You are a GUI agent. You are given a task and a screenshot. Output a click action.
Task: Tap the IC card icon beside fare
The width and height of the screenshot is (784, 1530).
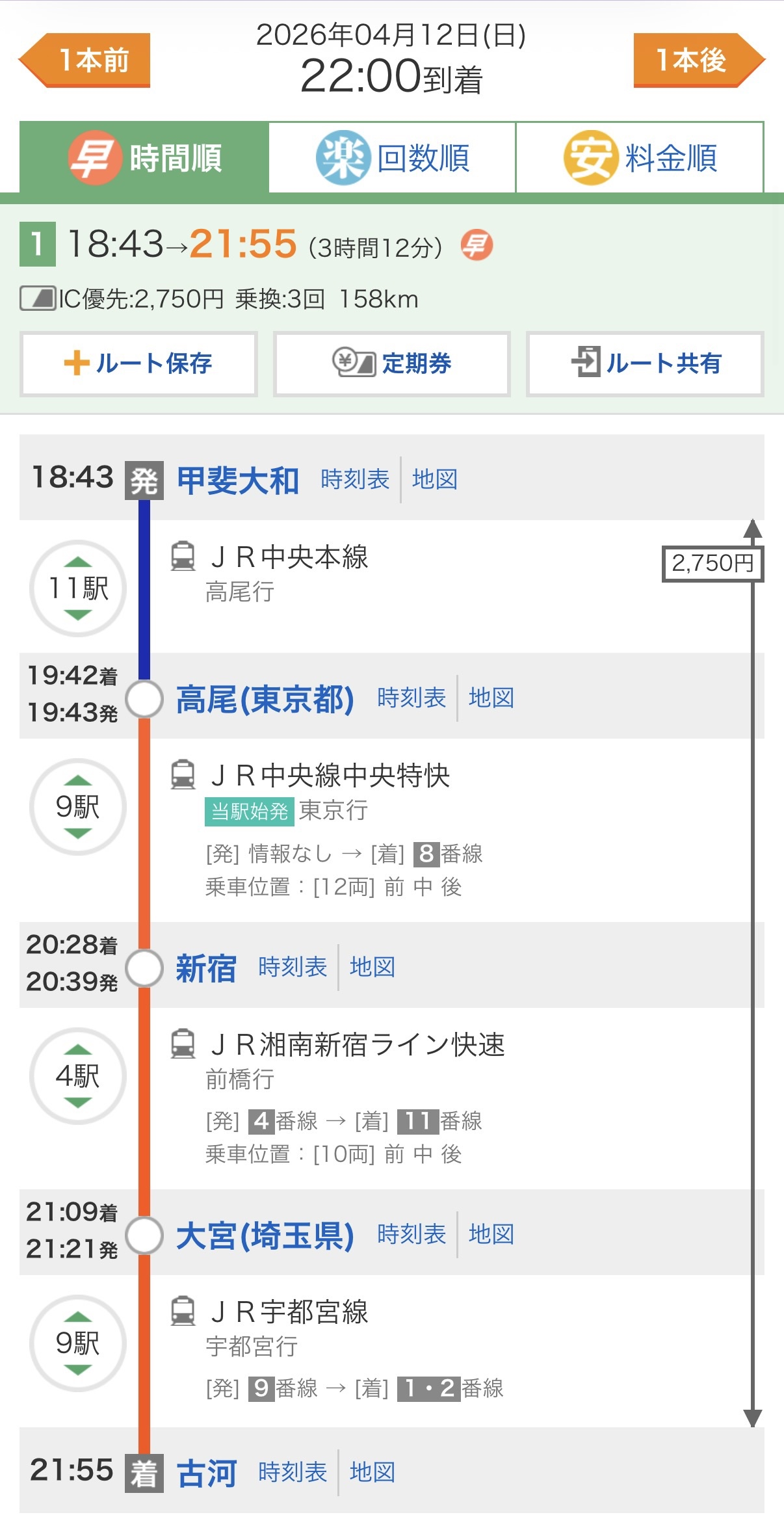click(38, 299)
